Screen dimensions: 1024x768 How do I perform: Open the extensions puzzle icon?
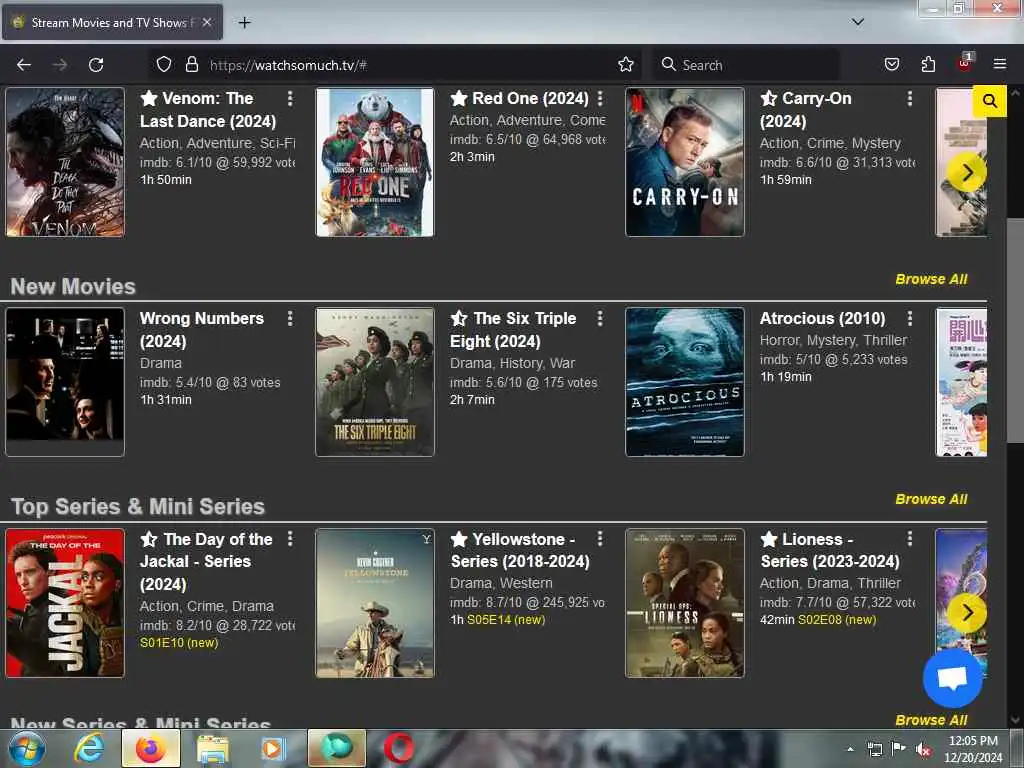coord(928,65)
